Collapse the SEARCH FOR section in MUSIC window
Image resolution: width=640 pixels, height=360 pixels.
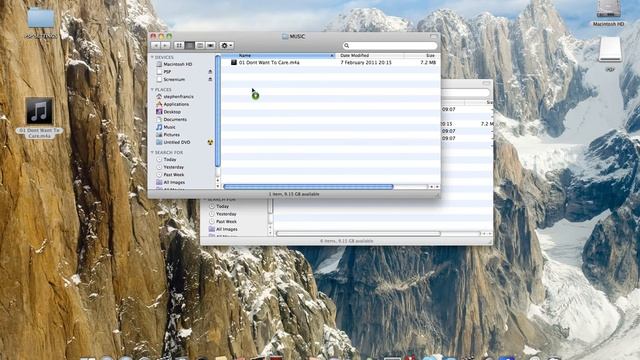tap(152, 152)
